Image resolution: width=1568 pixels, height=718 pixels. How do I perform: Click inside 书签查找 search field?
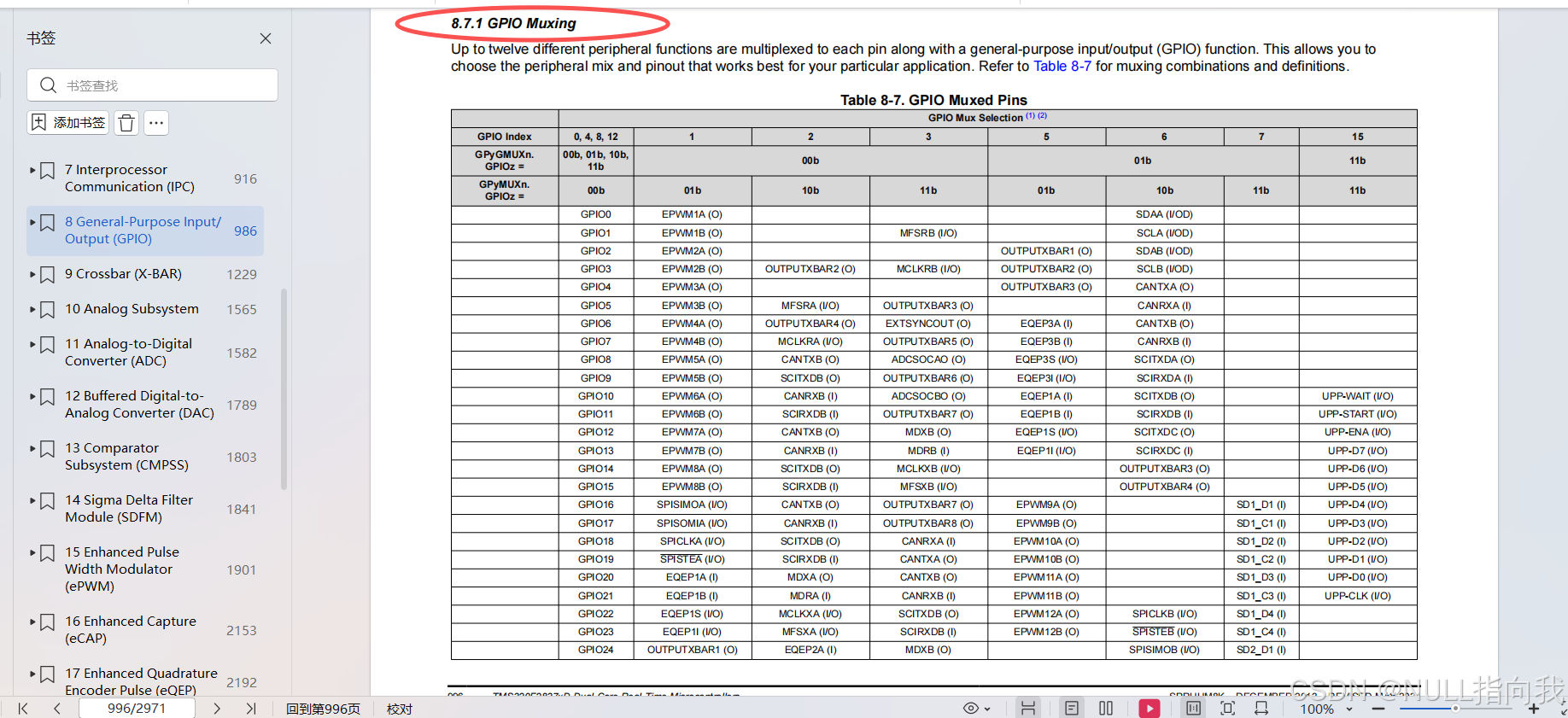[x=153, y=85]
